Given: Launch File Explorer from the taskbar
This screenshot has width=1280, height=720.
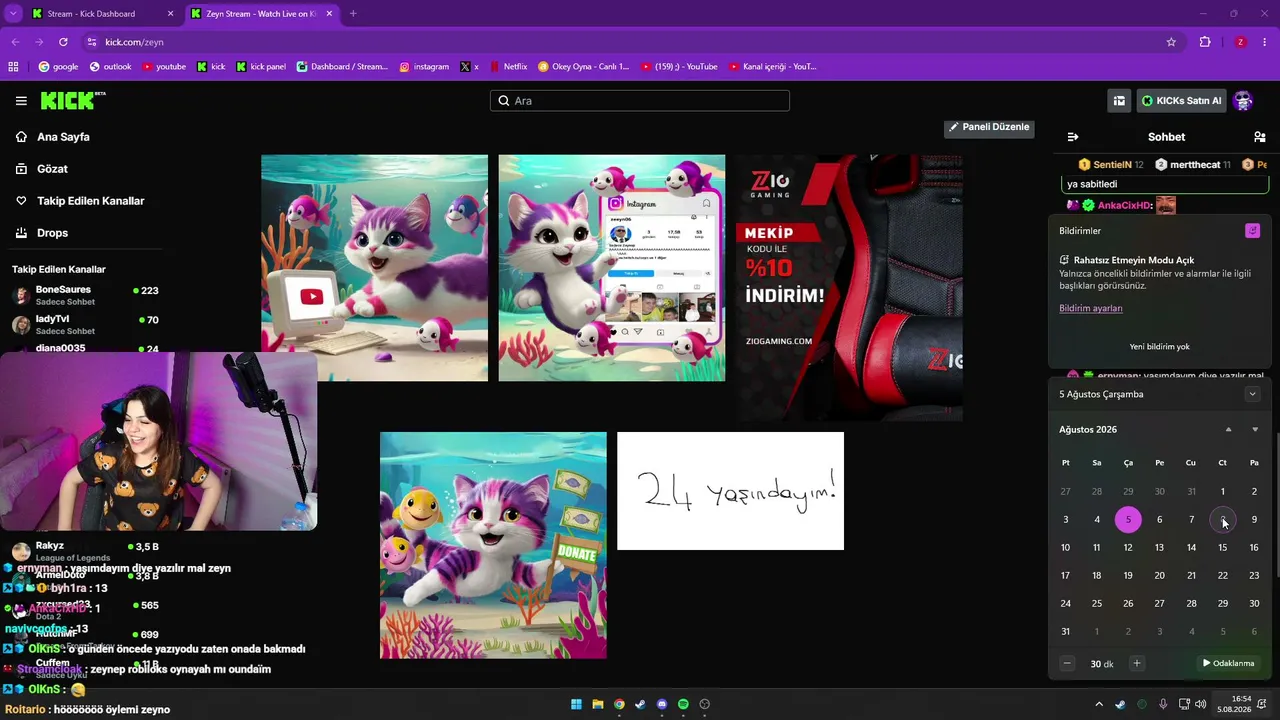Looking at the screenshot, I should click(598, 704).
